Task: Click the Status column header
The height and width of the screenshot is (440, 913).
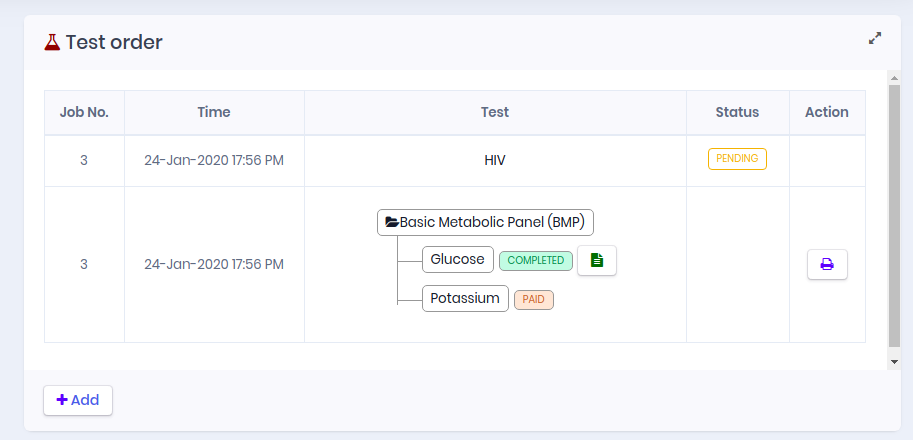Action: point(737,112)
